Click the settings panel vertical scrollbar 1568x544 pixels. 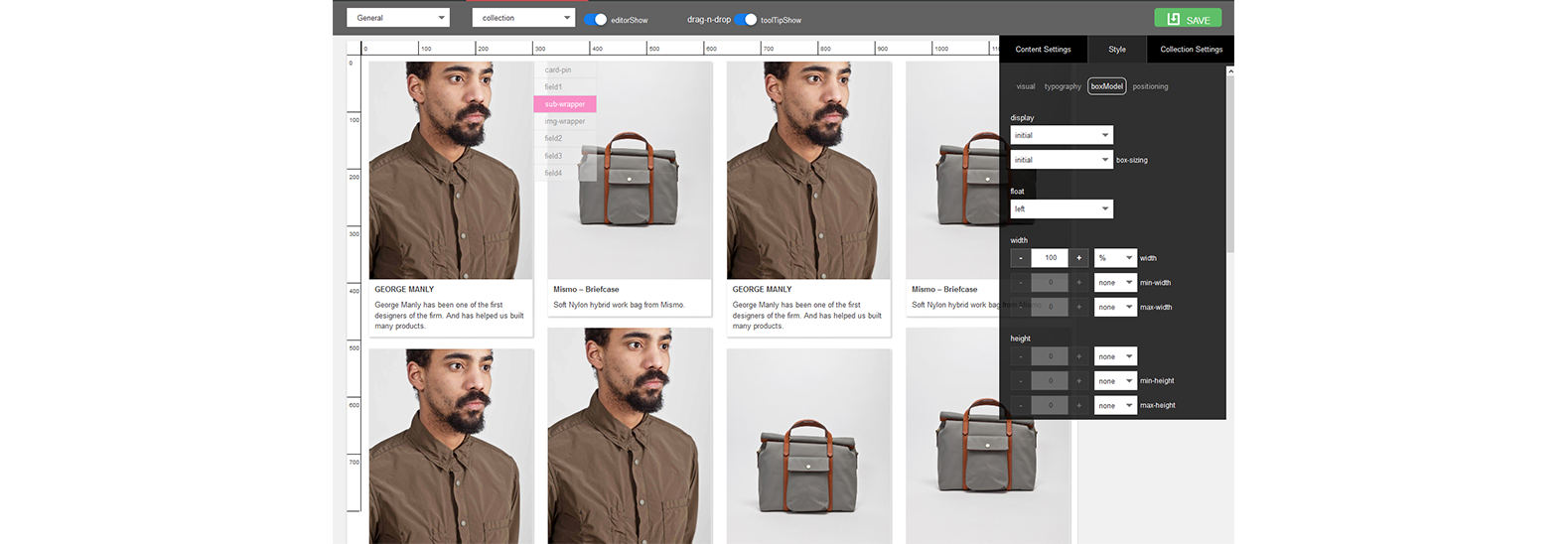[1230, 164]
